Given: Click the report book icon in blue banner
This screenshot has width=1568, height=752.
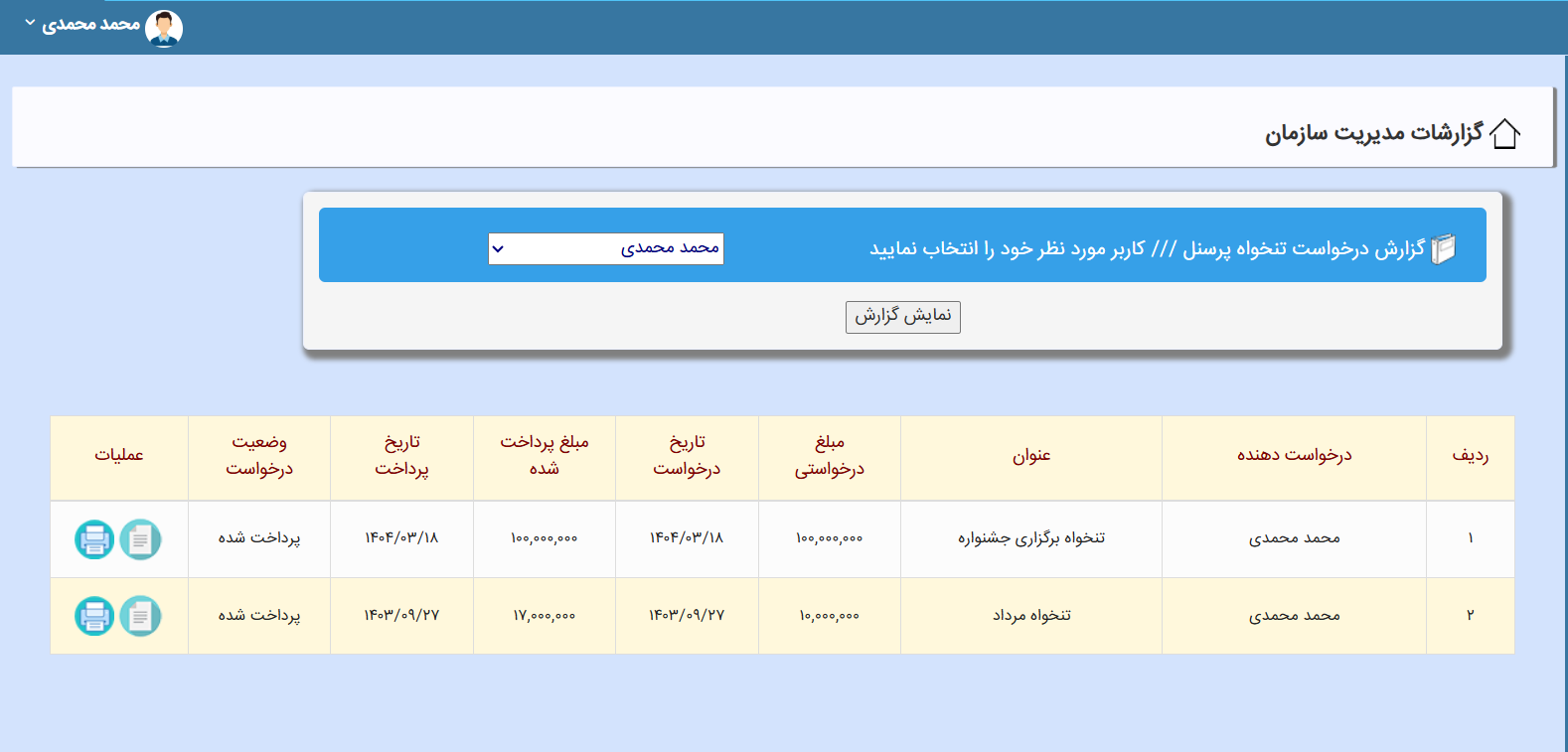Looking at the screenshot, I should 1444,248.
